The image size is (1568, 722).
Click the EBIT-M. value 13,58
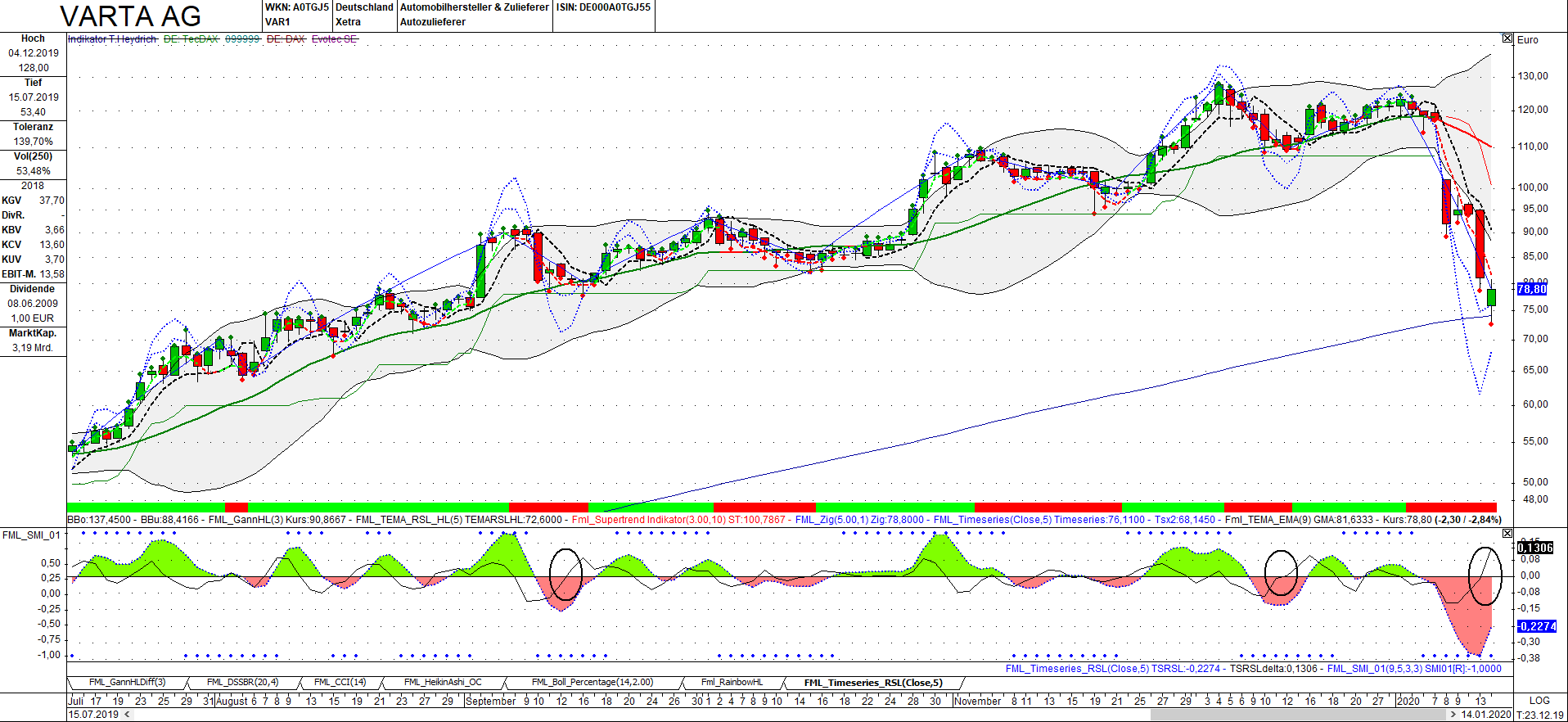[52, 274]
